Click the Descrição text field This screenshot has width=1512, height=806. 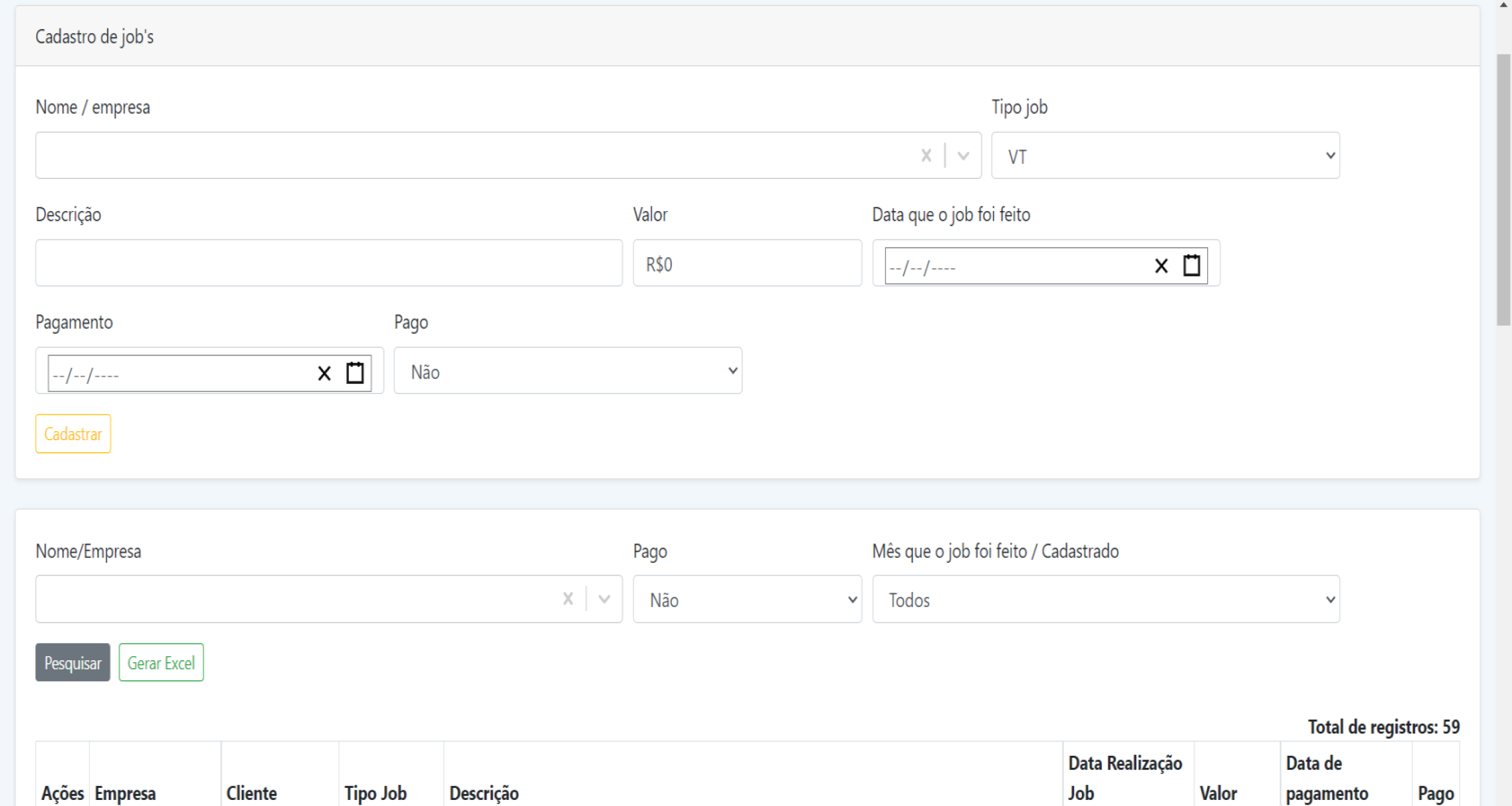328,263
